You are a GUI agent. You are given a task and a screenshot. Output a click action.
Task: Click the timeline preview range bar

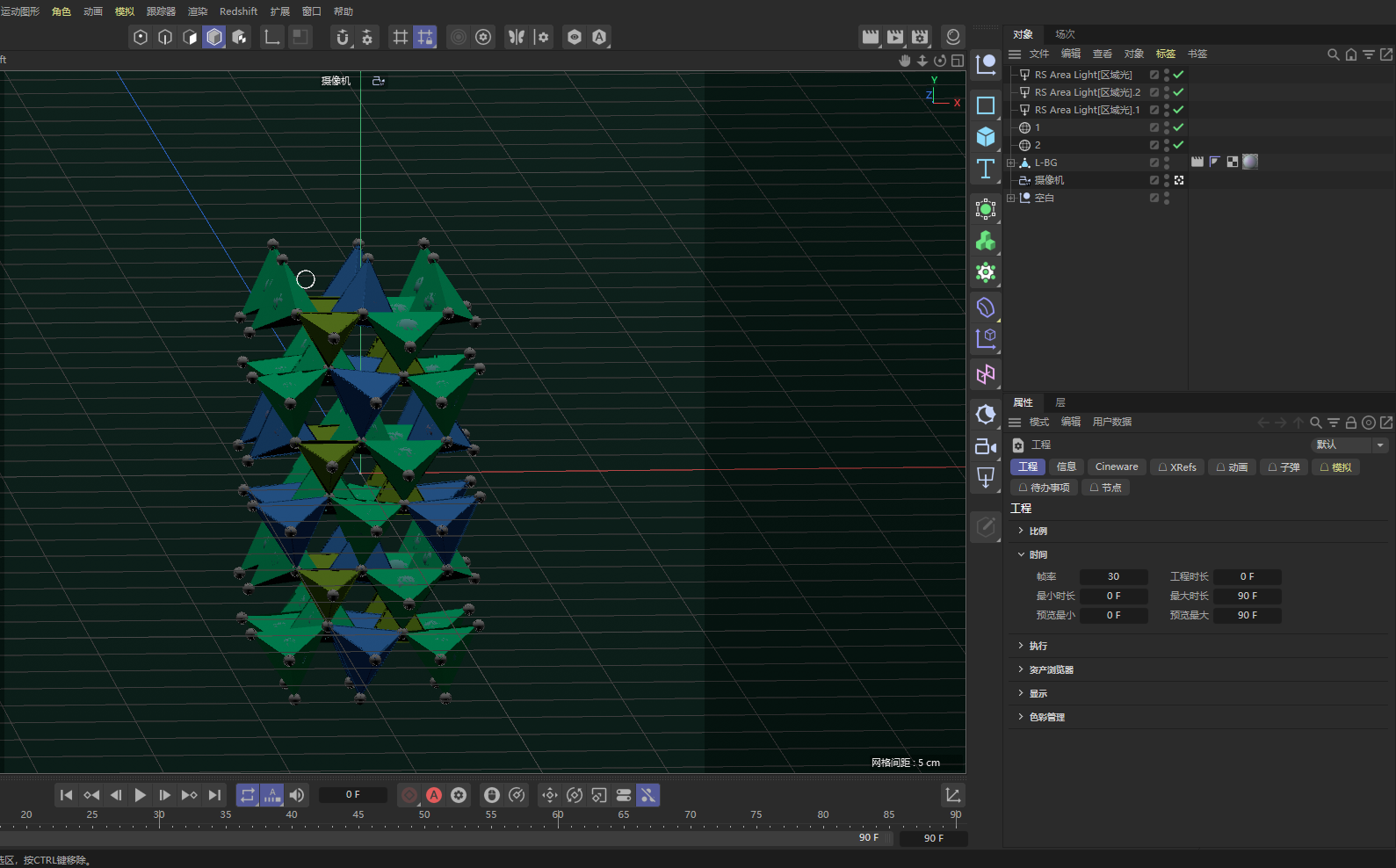(446, 837)
